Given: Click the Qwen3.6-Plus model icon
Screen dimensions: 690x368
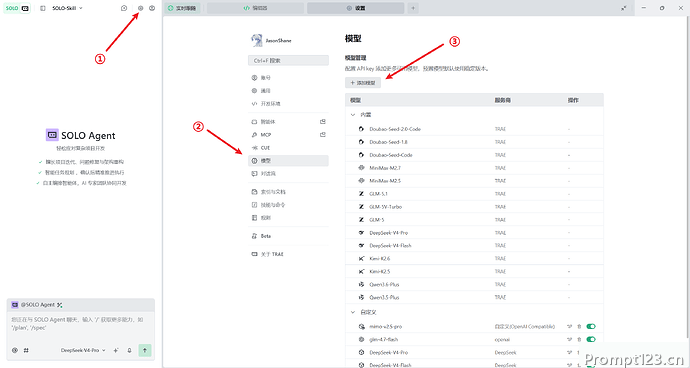Looking at the screenshot, I should pyautogui.click(x=362, y=284).
